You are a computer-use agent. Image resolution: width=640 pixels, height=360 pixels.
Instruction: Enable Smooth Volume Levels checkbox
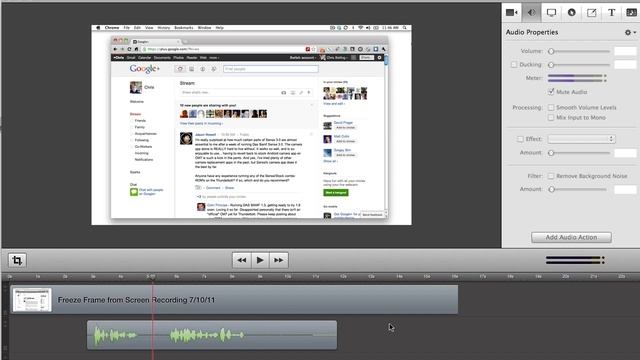point(551,107)
